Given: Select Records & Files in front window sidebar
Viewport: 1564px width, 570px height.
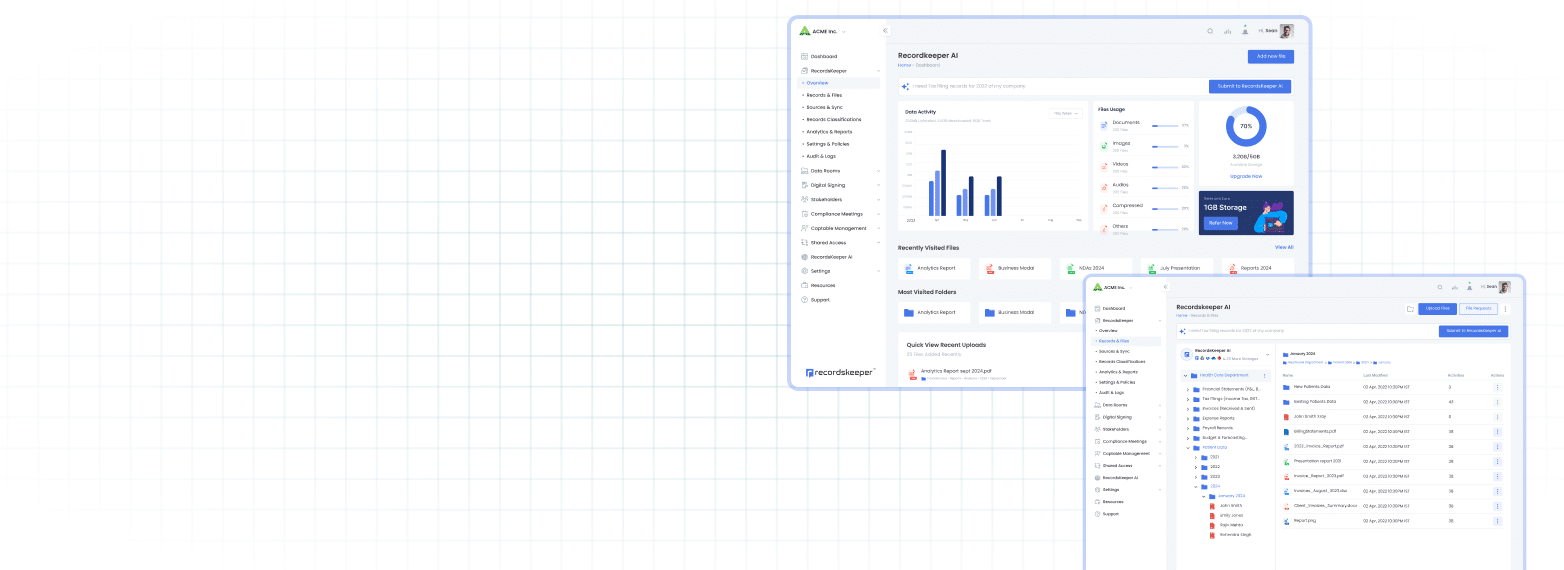Looking at the screenshot, I should point(1116,340).
